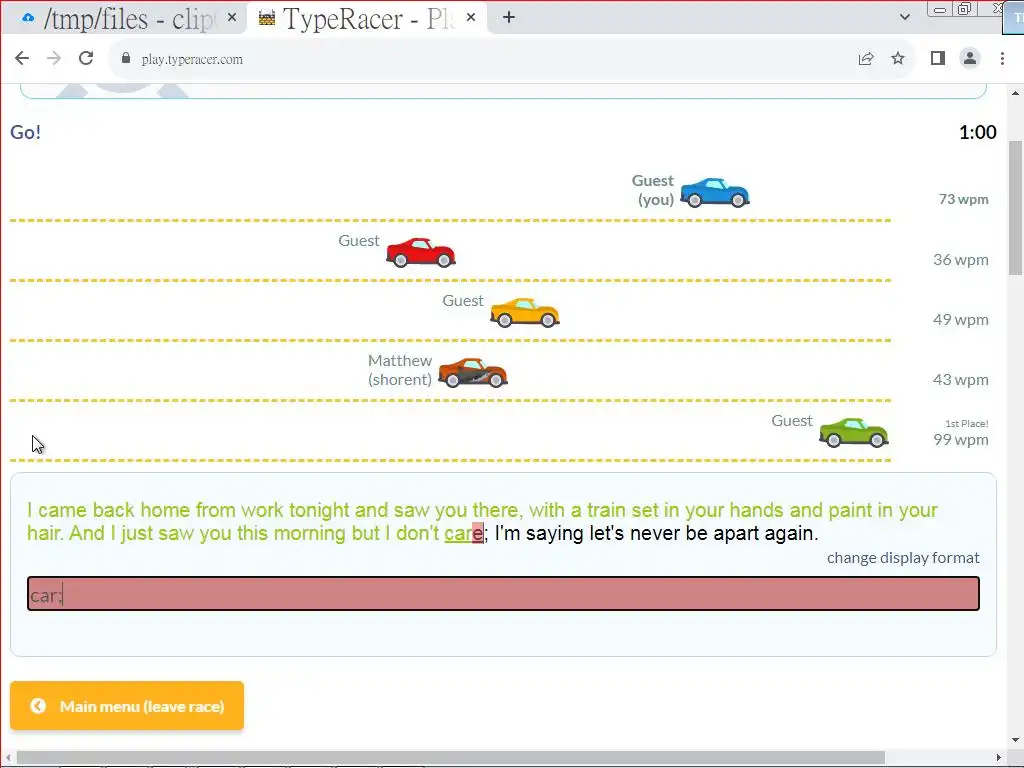The width and height of the screenshot is (1024, 768).
Task: Click the typing input field
Action: 503,594
